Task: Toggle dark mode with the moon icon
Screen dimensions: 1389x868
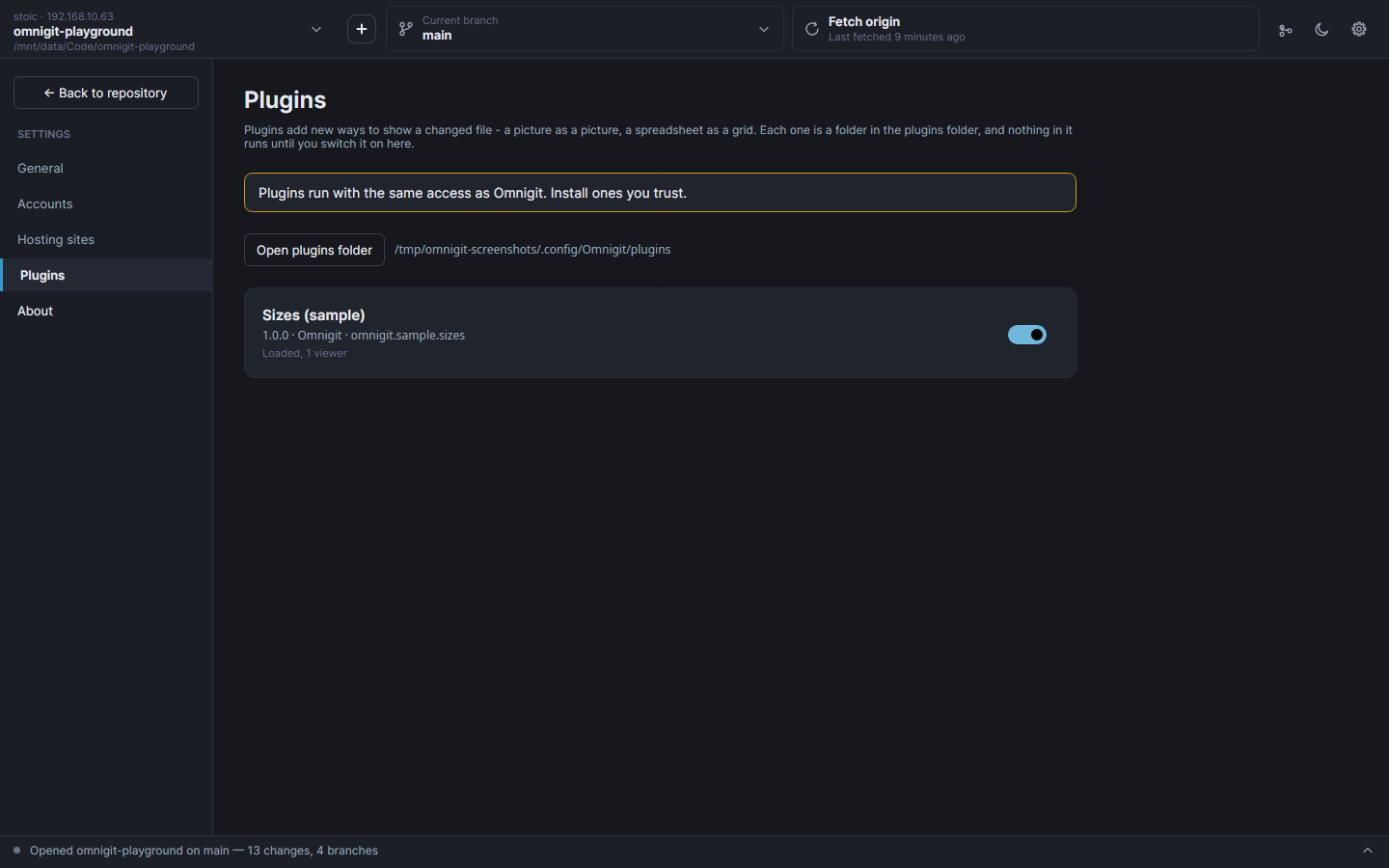Action: (x=1321, y=30)
